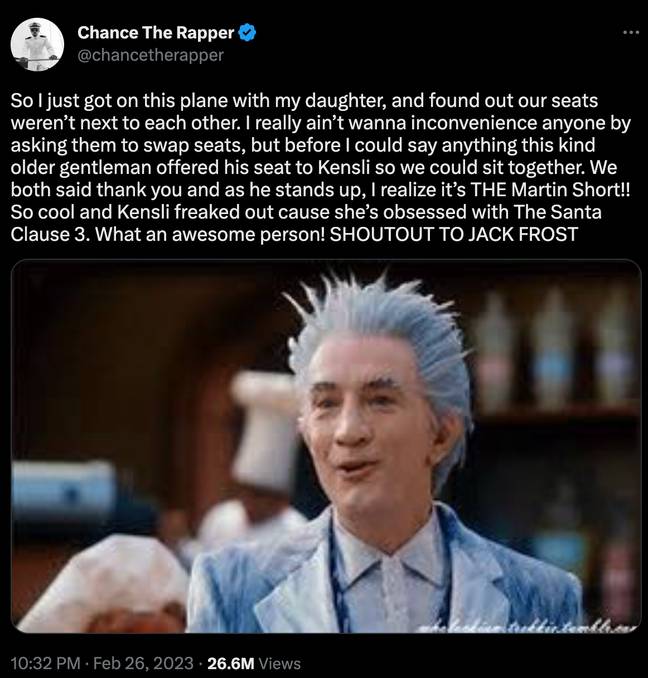Click the tweet's opening line about the plane
Screen dimensions: 648x678
(304, 100)
